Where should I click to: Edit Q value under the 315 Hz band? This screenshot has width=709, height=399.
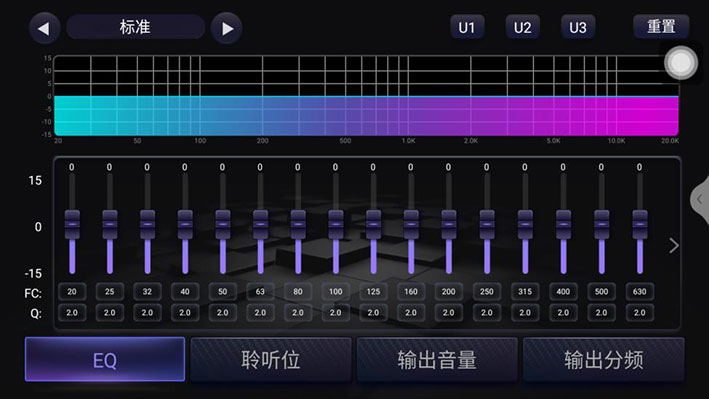pyautogui.click(x=525, y=313)
